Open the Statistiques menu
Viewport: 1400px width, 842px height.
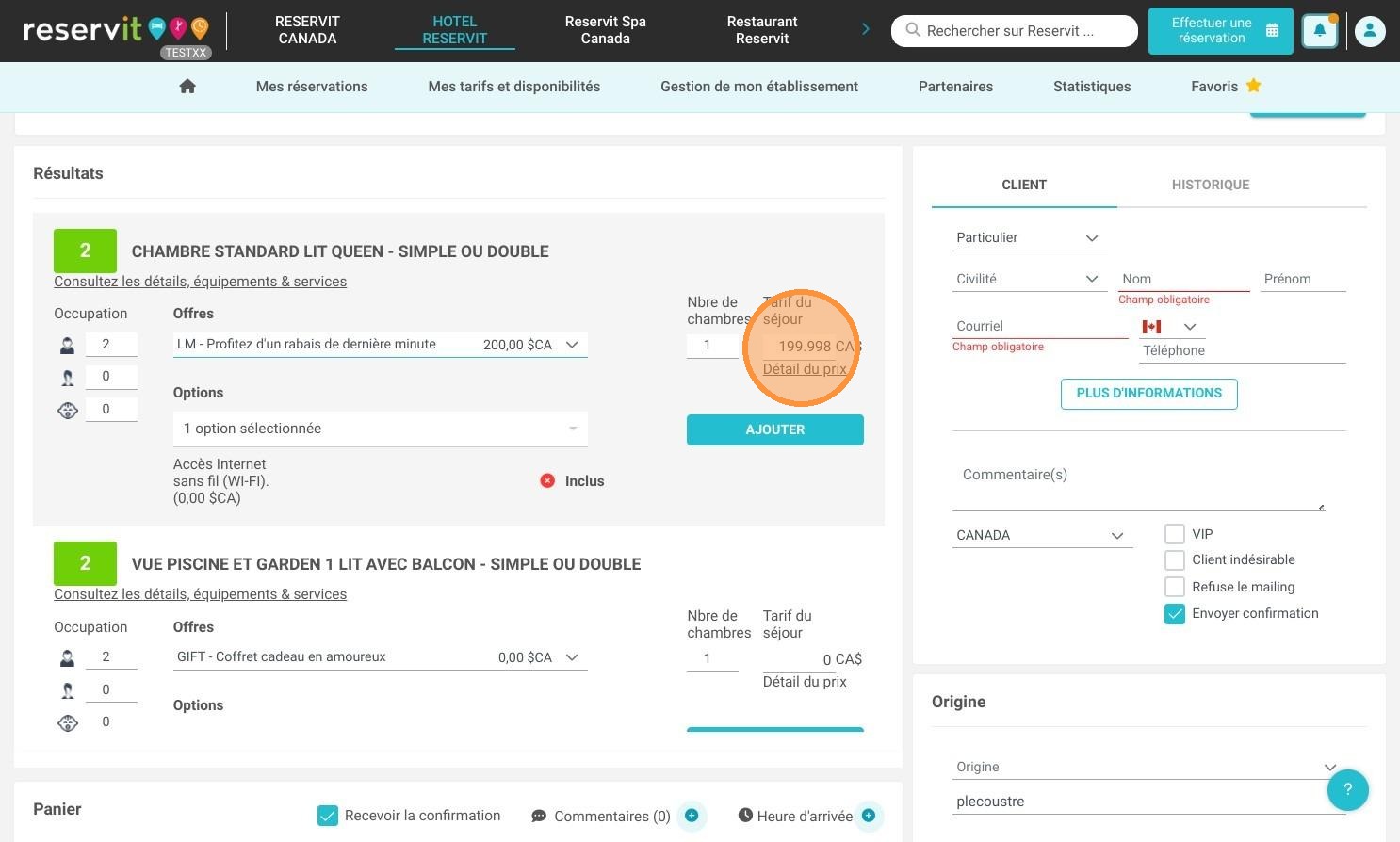[x=1092, y=87]
